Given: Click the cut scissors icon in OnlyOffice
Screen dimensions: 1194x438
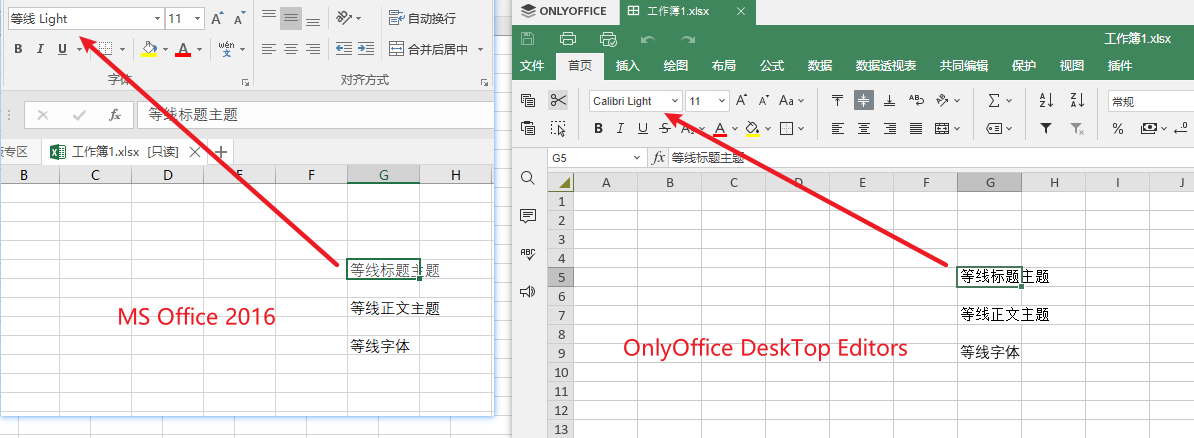Looking at the screenshot, I should [558, 101].
